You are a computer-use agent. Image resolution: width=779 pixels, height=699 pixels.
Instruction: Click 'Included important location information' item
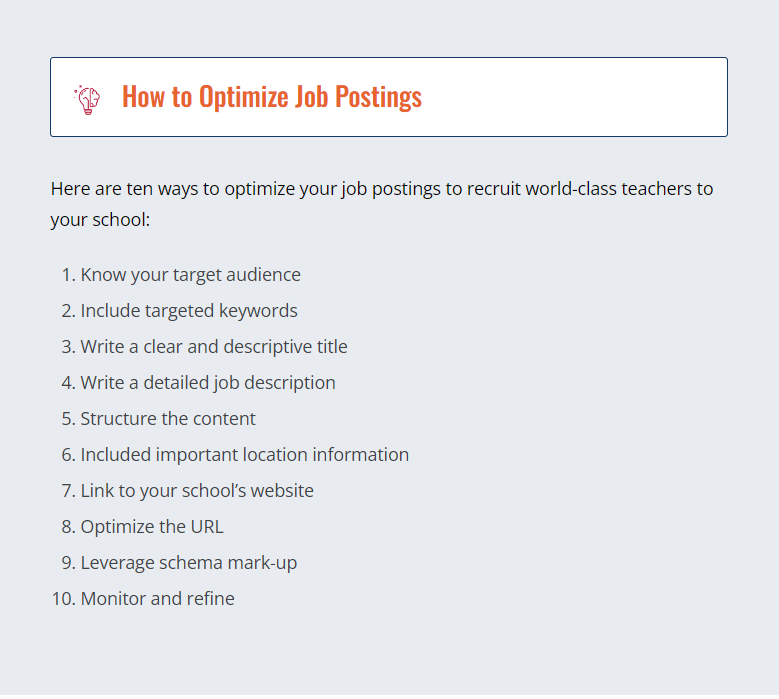244,455
